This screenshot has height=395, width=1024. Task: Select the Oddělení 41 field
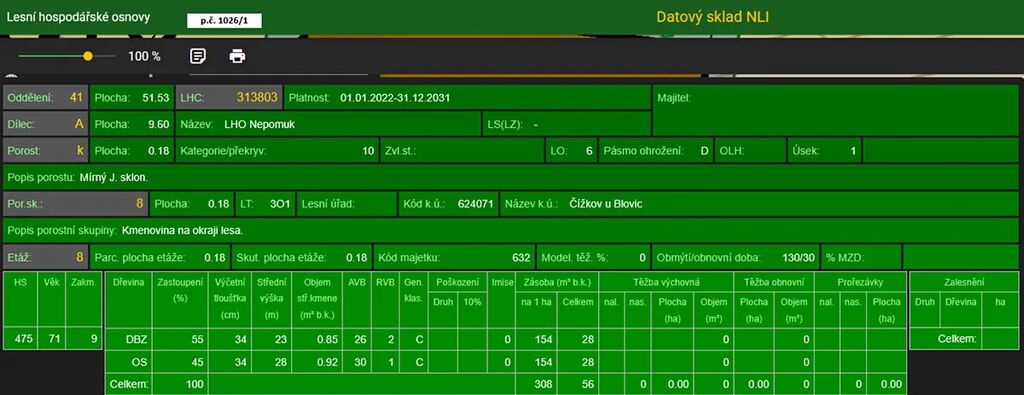(45, 98)
